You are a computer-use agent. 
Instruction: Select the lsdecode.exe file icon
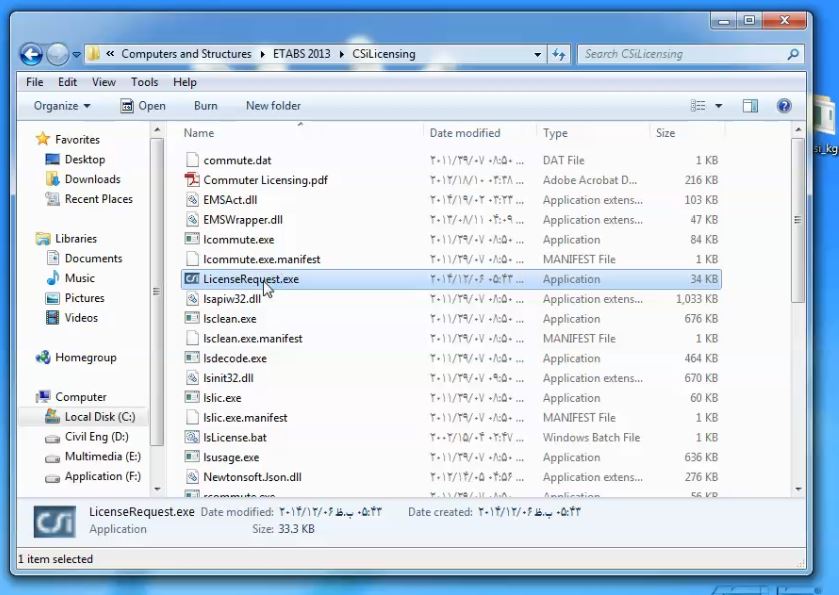point(192,358)
